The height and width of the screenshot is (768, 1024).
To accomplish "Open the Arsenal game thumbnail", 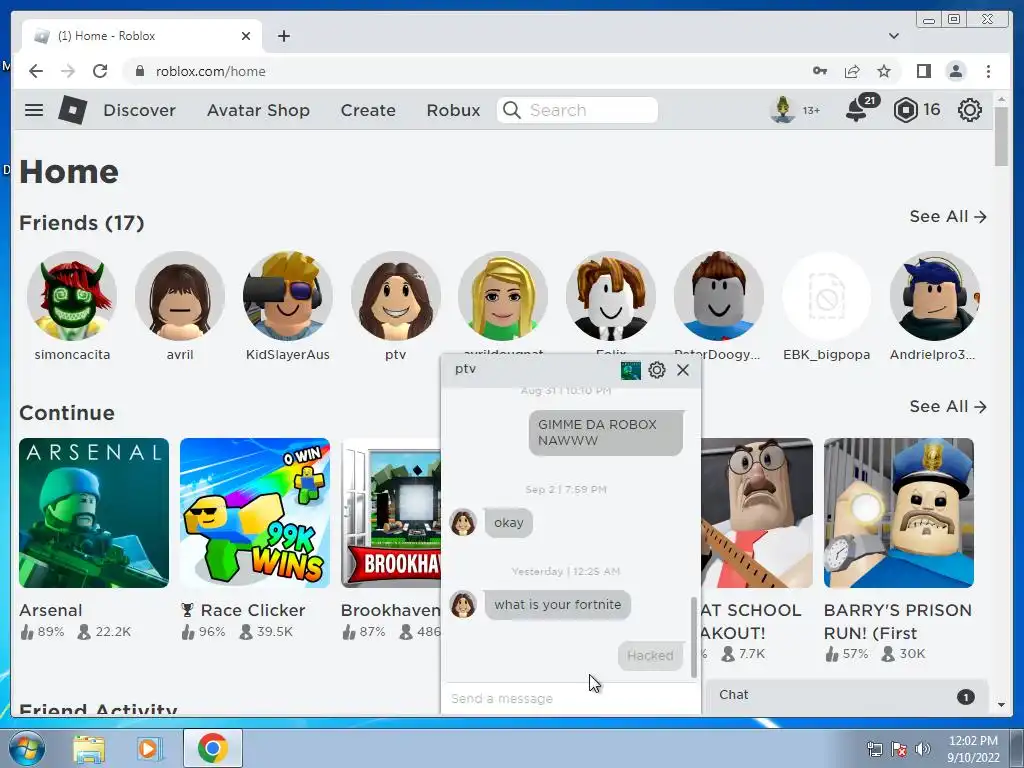I will coord(94,513).
